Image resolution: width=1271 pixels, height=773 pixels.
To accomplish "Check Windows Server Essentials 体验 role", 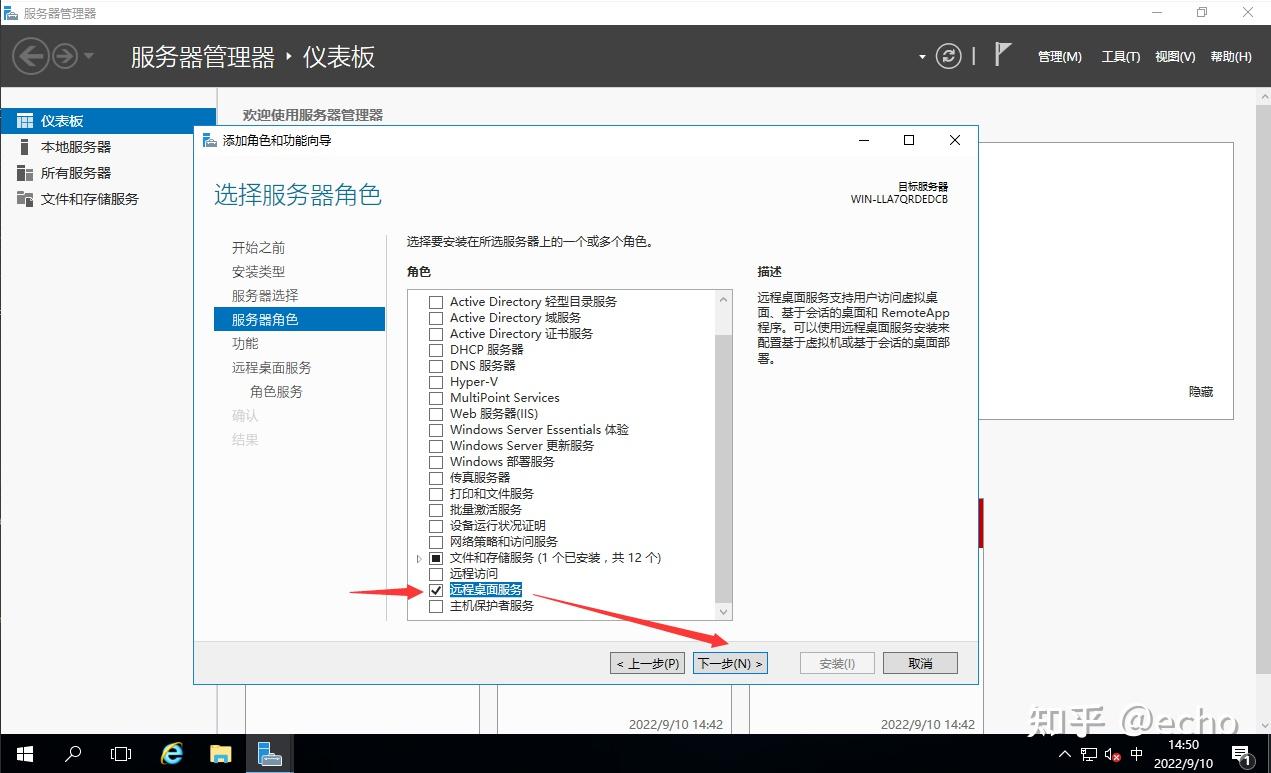I will click(435, 430).
